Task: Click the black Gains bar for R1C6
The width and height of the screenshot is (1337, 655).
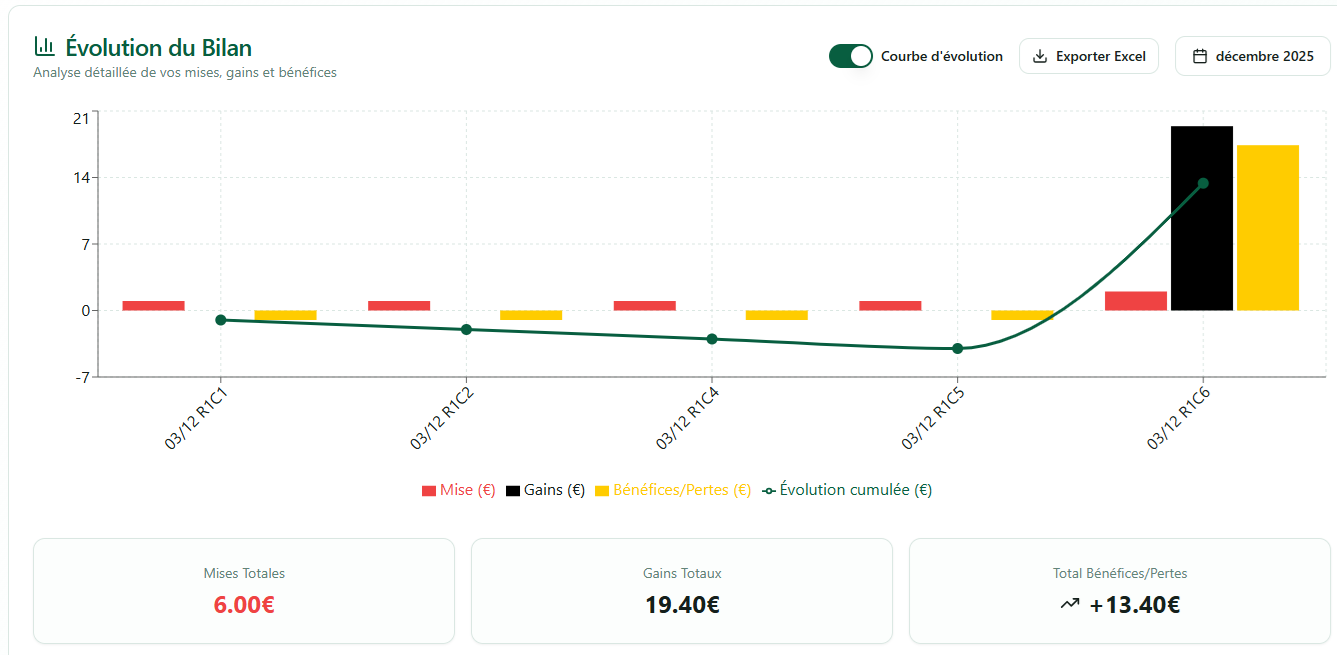Action: click(1201, 218)
